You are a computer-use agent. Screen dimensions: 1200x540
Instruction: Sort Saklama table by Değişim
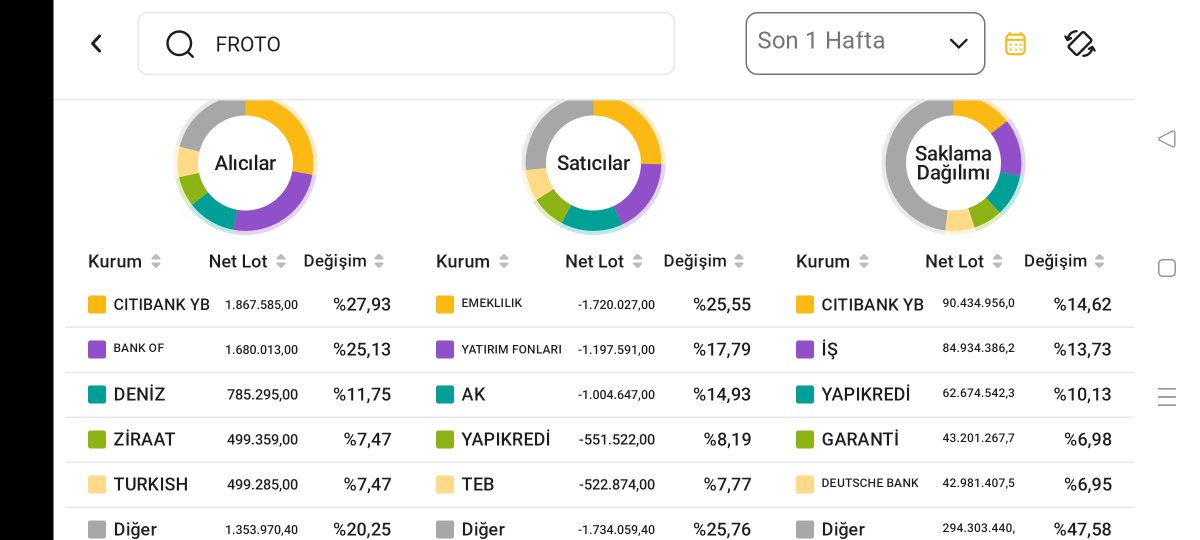[1064, 261]
